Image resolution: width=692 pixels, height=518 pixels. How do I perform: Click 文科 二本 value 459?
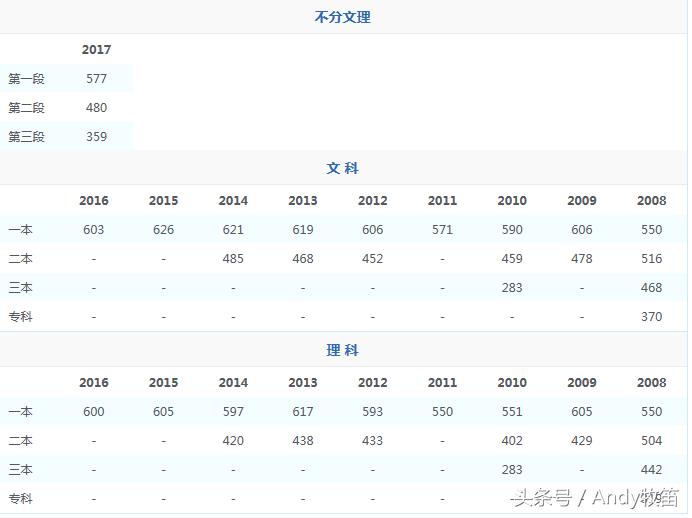pyautogui.click(x=512, y=259)
